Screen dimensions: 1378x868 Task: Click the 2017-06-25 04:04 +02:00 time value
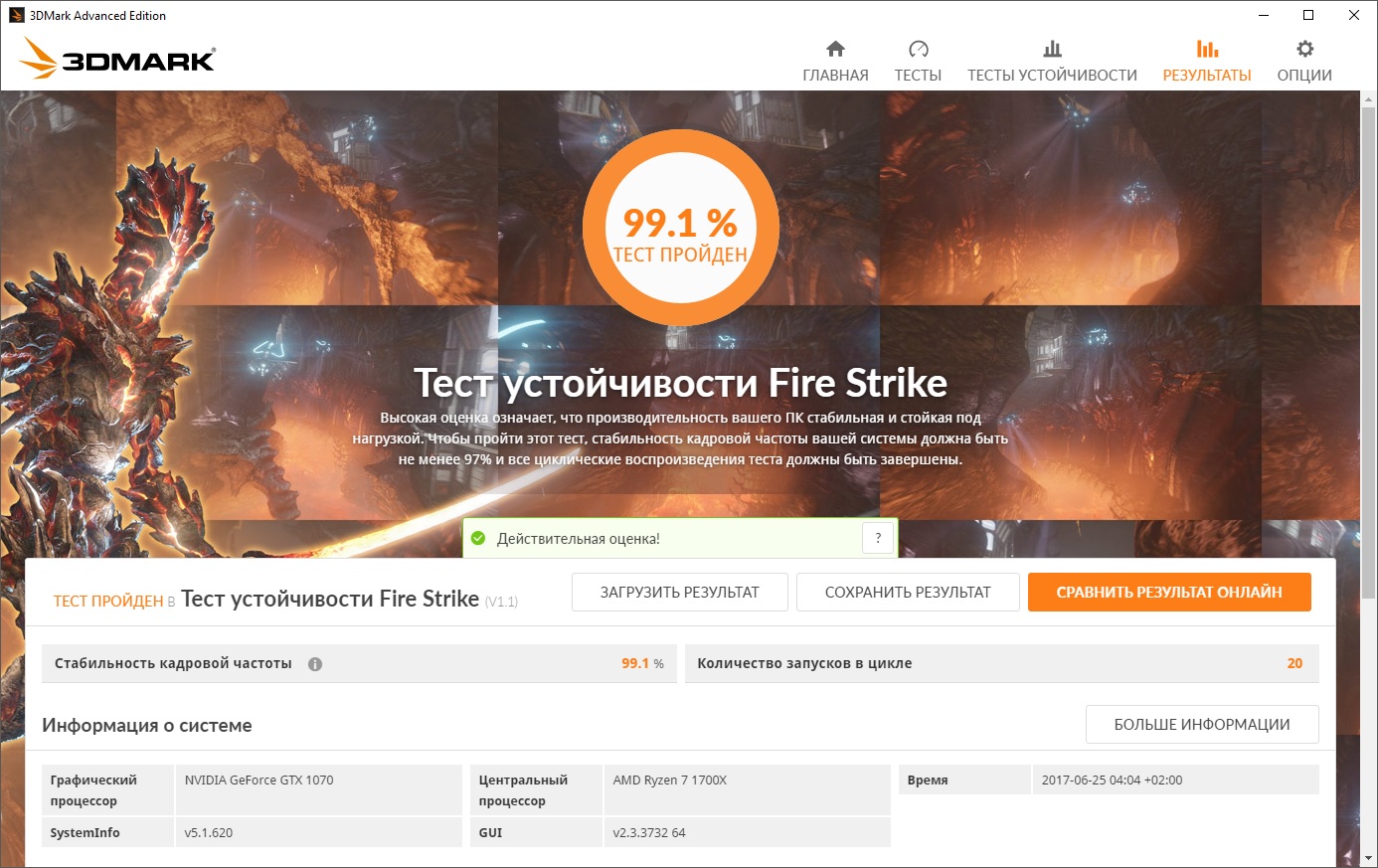[x=1113, y=780]
